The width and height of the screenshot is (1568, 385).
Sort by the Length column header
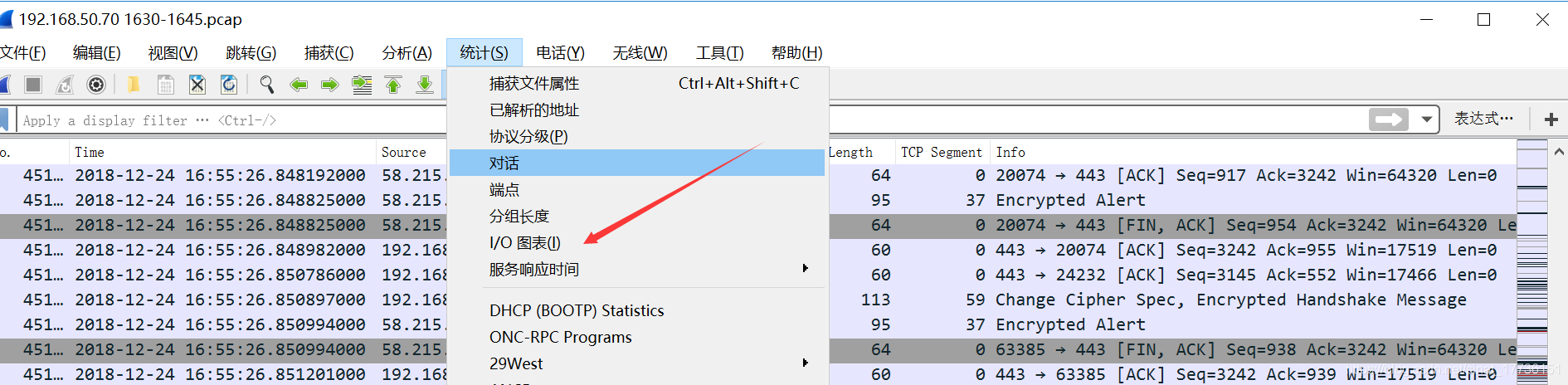(x=861, y=152)
